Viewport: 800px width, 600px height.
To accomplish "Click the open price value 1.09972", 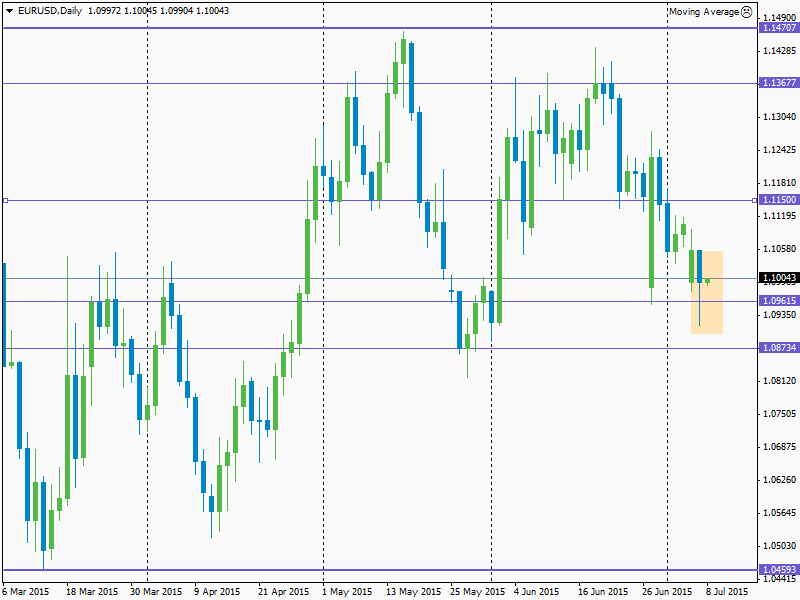I will pos(105,11).
